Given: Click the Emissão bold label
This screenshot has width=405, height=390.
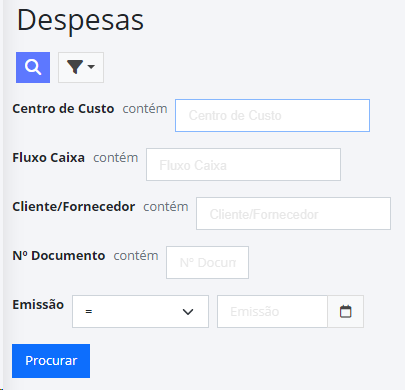Looking at the screenshot, I should coord(38,305).
